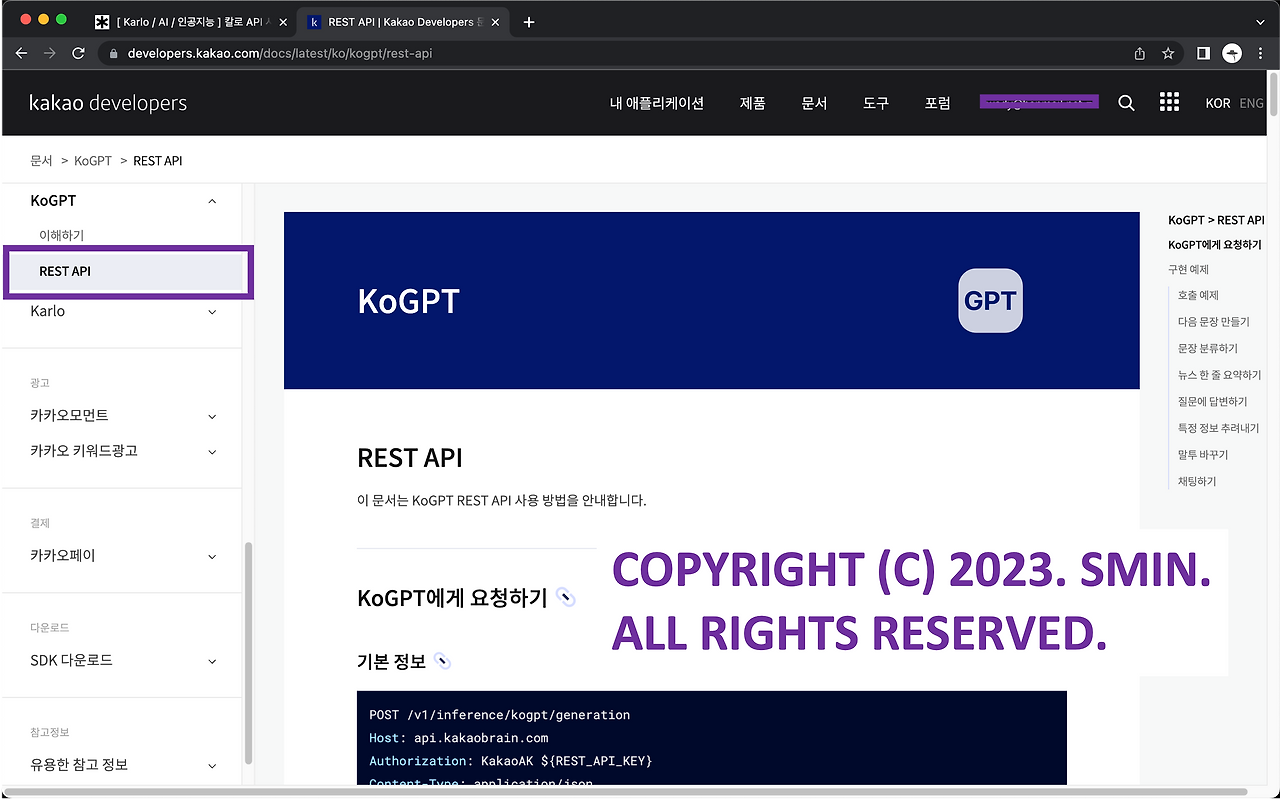Open 이해하기 in the KoGPT sidebar
The height and width of the screenshot is (799, 1280).
point(61,235)
